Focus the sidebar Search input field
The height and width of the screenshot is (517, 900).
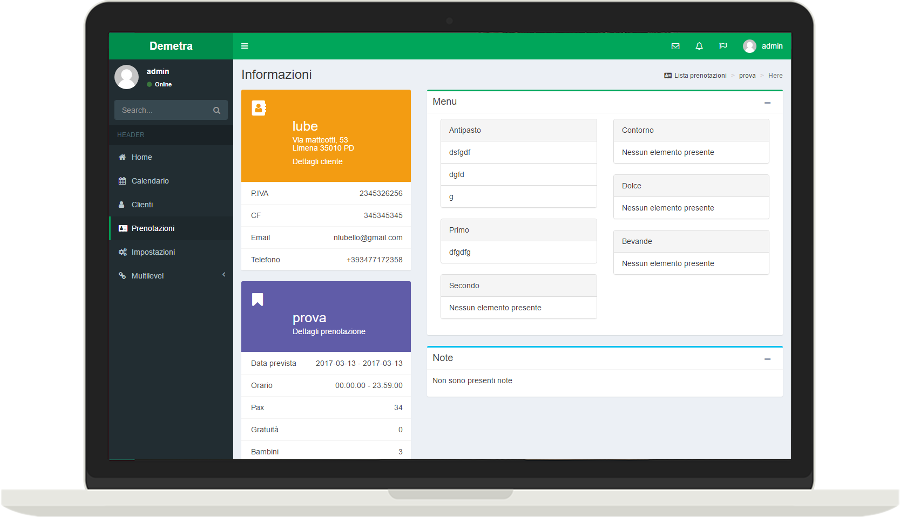coord(162,111)
